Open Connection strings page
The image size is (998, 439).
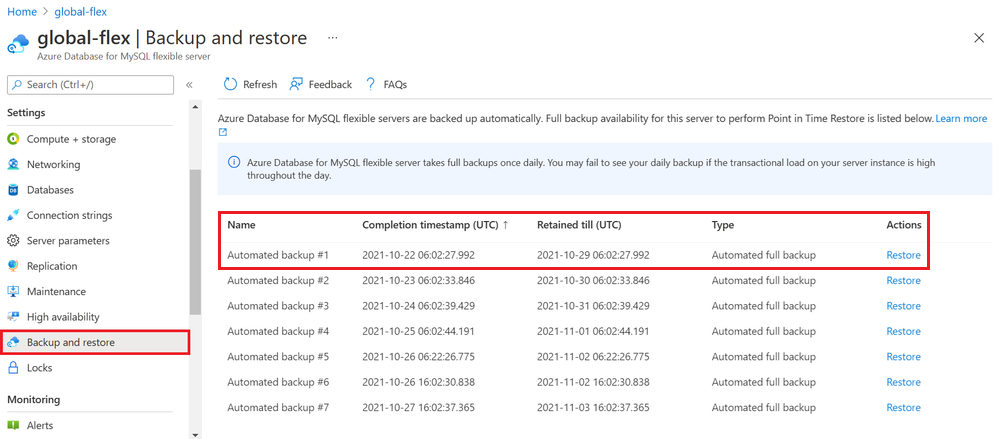pyautogui.click(x=69, y=215)
